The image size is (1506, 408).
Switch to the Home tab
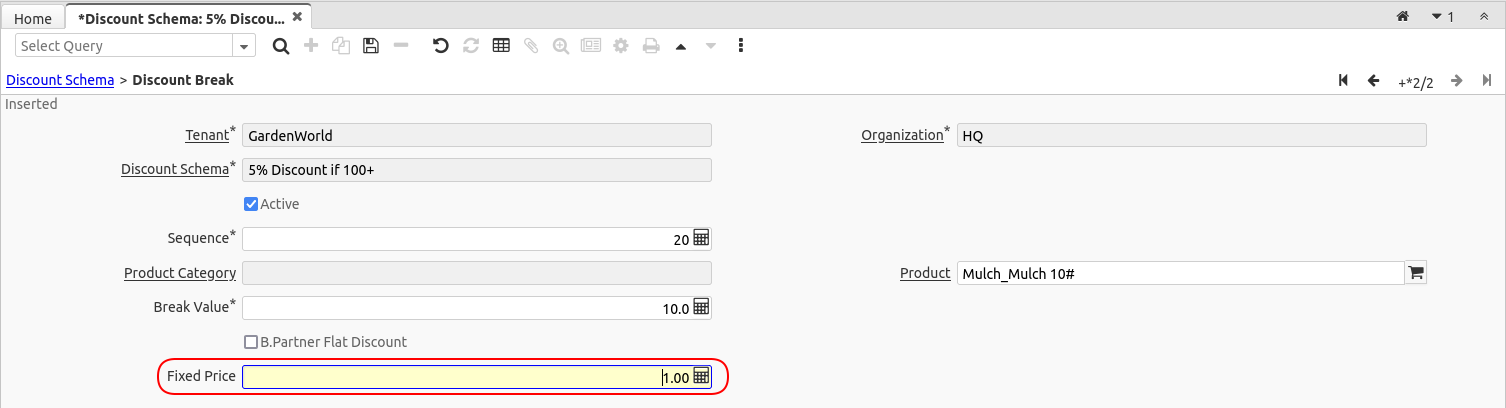click(x=33, y=18)
